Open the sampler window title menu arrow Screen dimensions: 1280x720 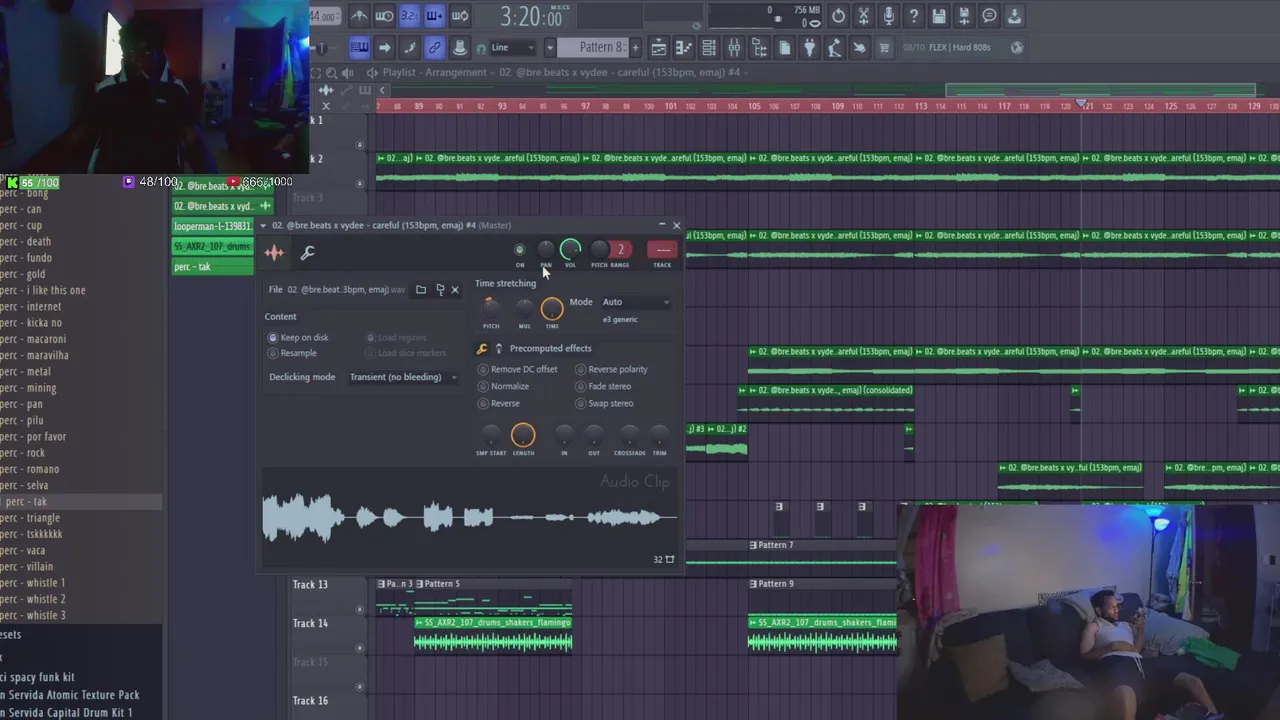(264, 226)
